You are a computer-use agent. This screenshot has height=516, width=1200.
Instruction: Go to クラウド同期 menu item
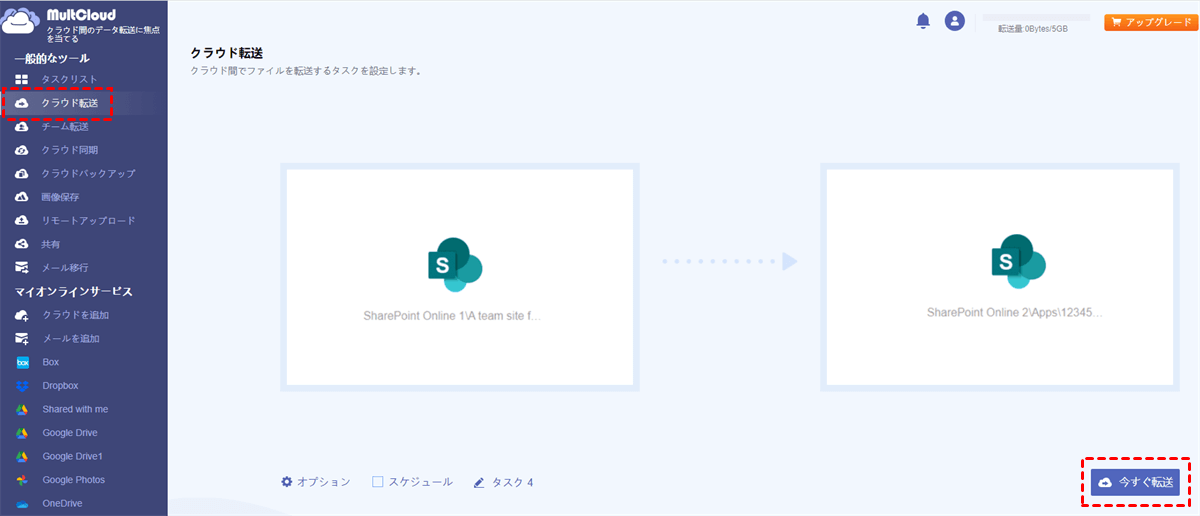point(69,150)
